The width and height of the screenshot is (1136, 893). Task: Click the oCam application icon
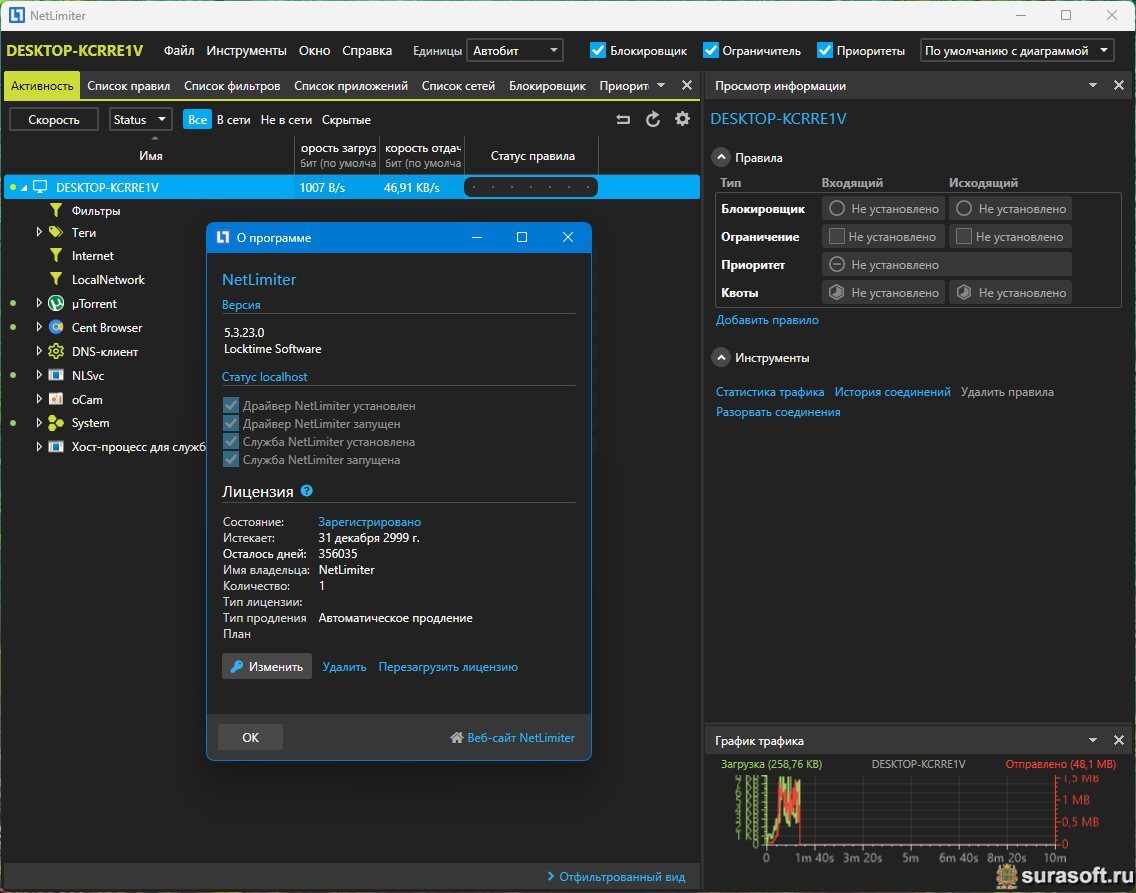click(x=56, y=399)
